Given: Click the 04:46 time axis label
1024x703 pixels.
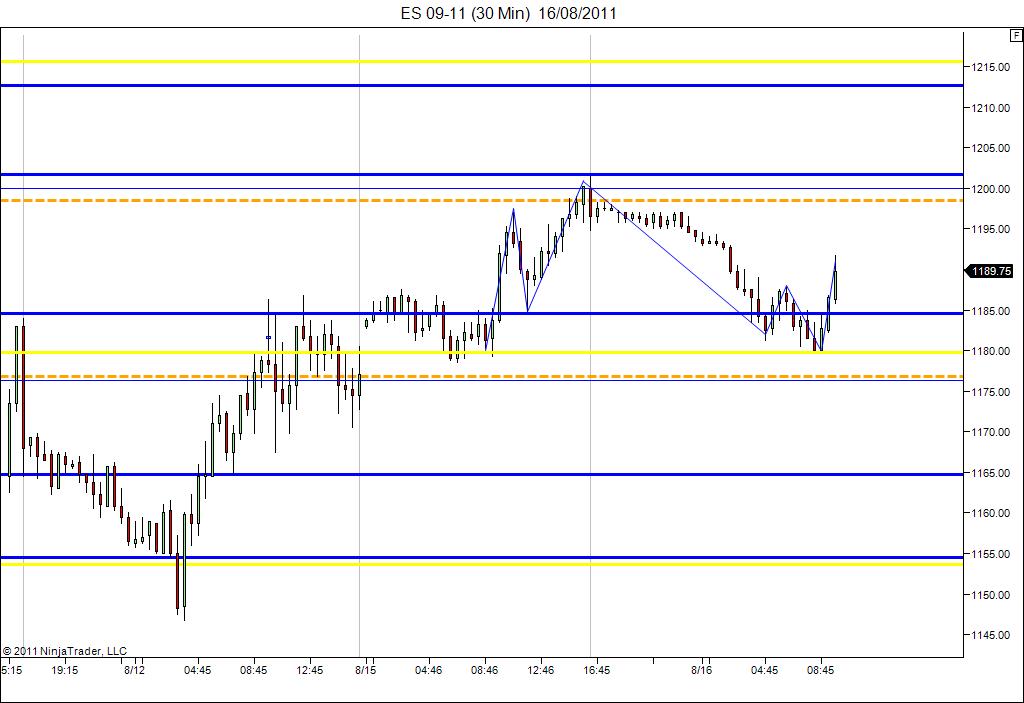Looking at the screenshot, I should tap(428, 670).
